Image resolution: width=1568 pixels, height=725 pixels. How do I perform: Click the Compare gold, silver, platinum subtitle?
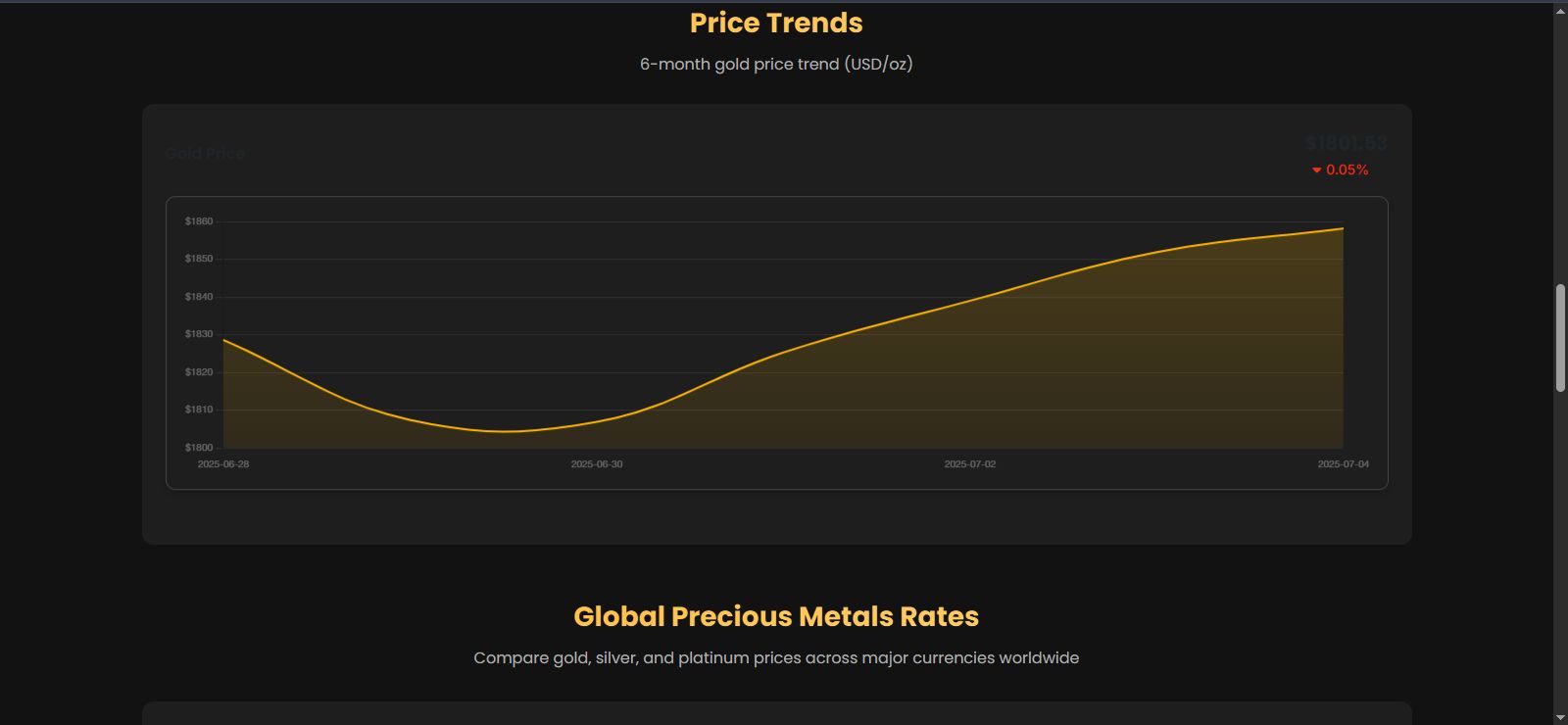[x=776, y=658]
